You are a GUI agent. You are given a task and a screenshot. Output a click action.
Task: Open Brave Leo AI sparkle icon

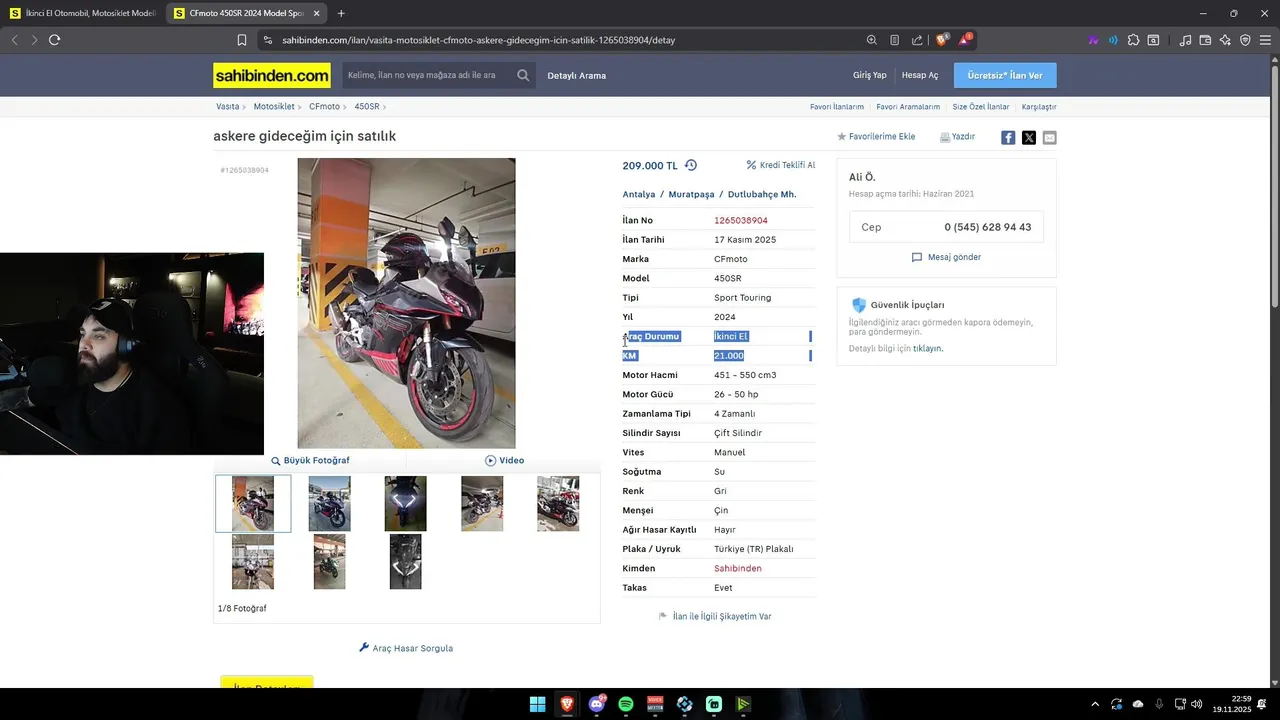(x=1225, y=40)
